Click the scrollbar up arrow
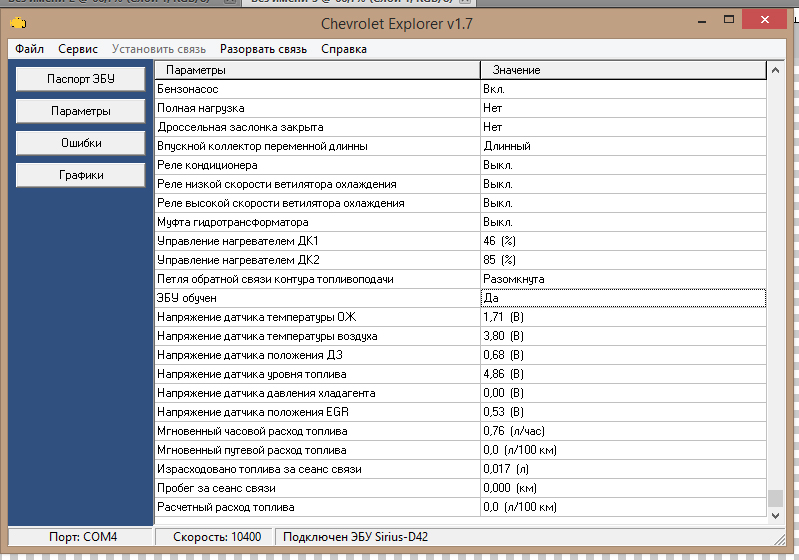The height and width of the screenshot is (560, 799). point(775,70)
